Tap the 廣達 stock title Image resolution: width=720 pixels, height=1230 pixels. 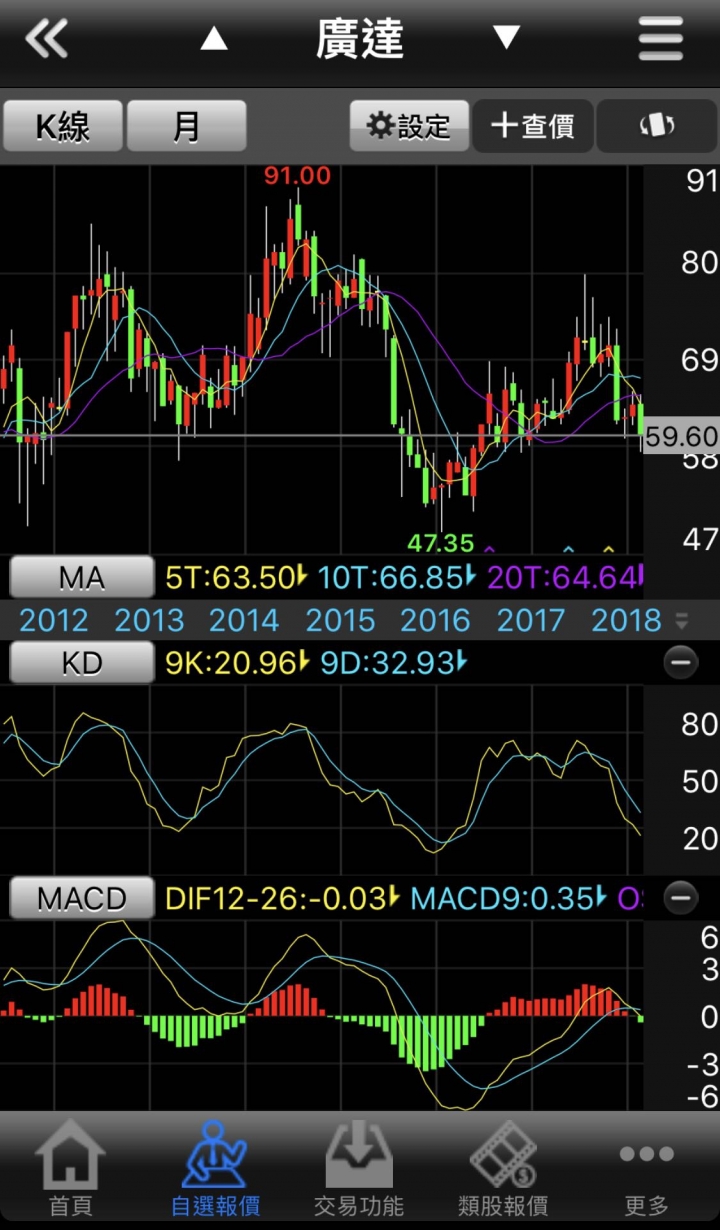[360, 39]
